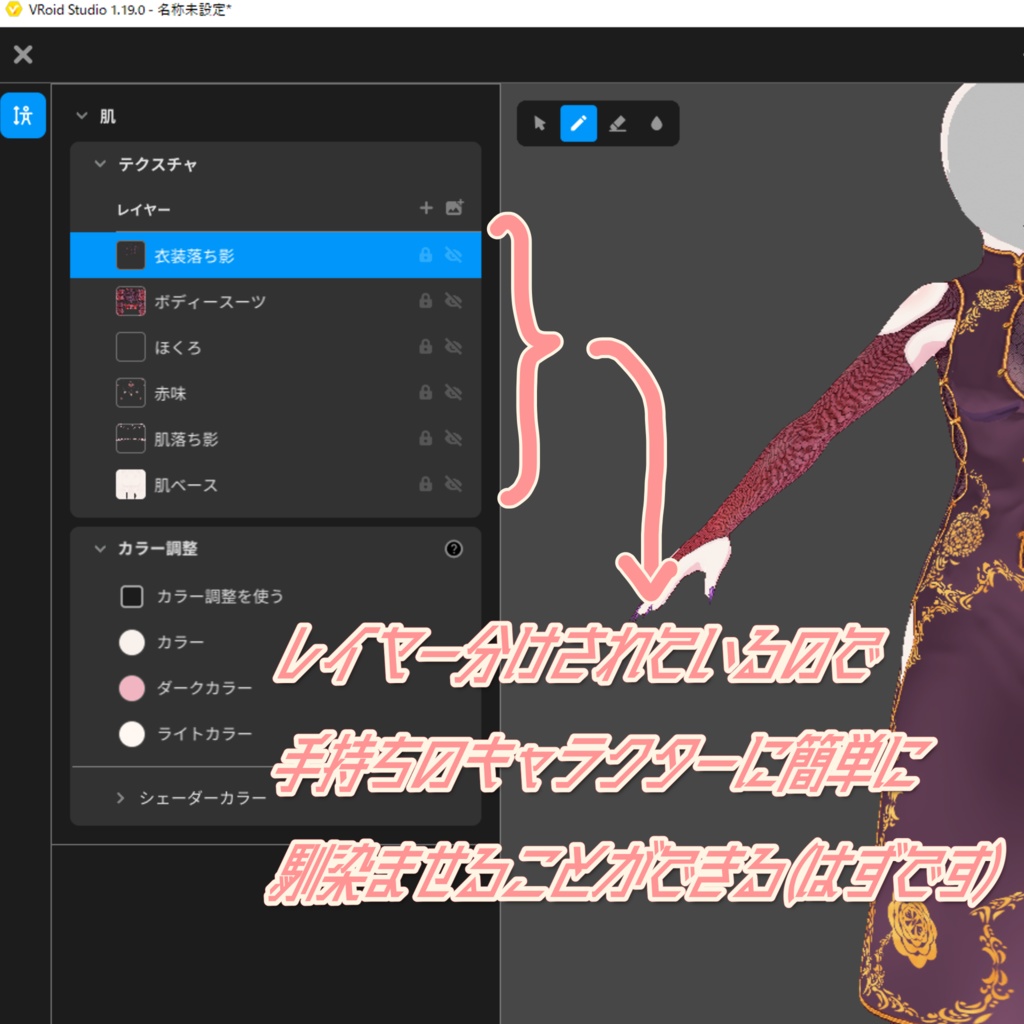Unlock the ボディースーツ layer

[424, 301]
